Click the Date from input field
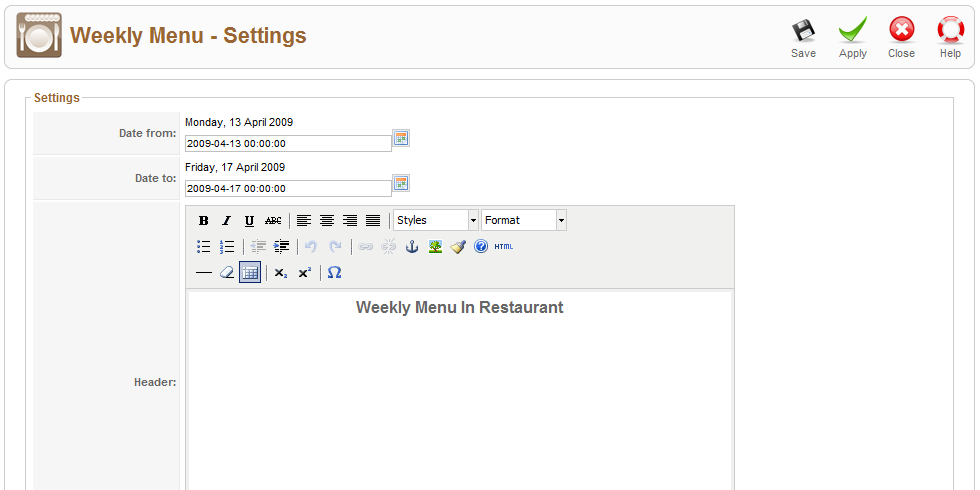 [289, 143]
